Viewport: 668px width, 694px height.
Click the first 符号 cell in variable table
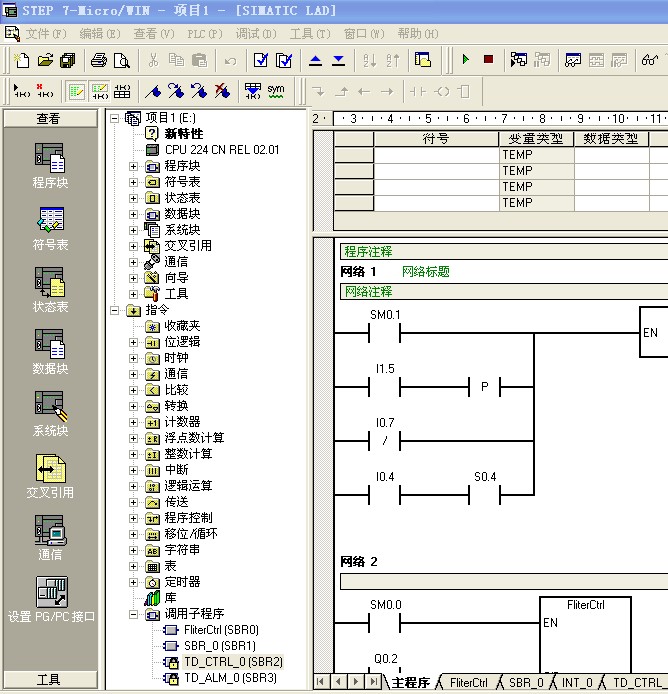coord(436,155)
